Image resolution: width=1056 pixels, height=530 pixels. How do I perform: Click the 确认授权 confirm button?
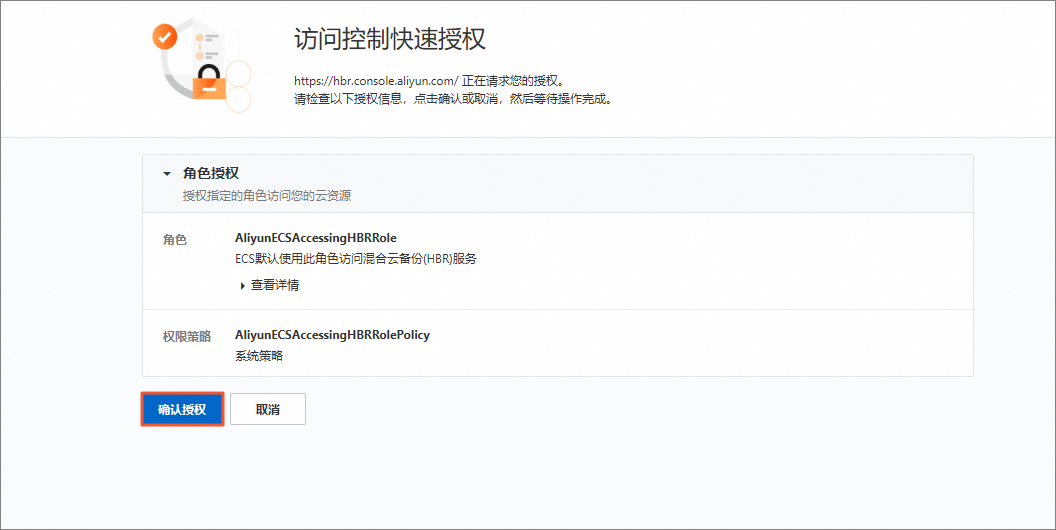(x=182, y=409)
